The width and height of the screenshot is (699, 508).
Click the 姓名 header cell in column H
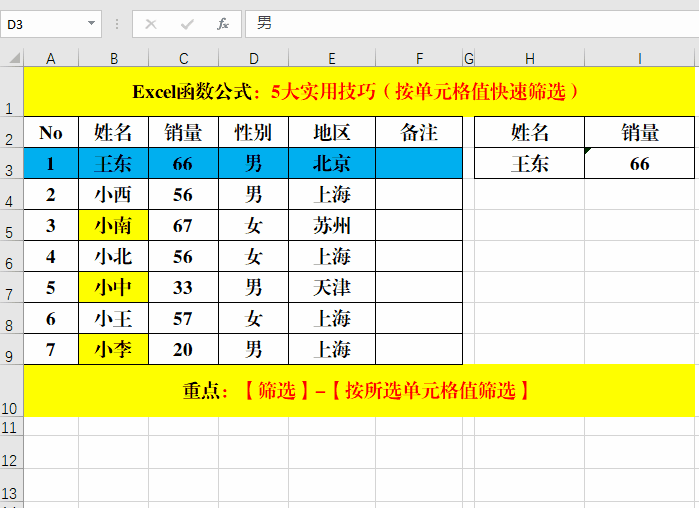pos(530,132)
